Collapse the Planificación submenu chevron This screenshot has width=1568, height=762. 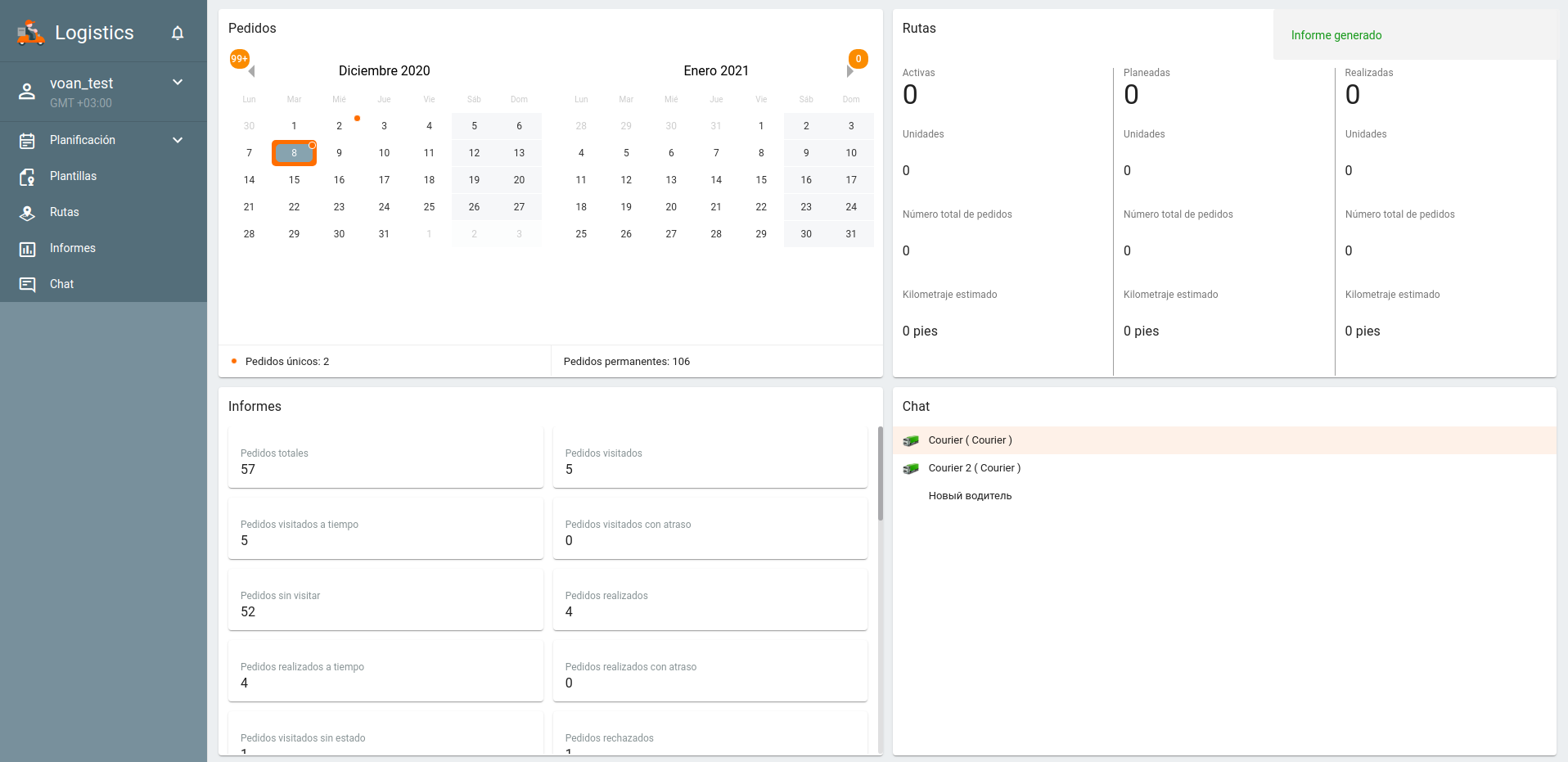[x=178, y=140]
